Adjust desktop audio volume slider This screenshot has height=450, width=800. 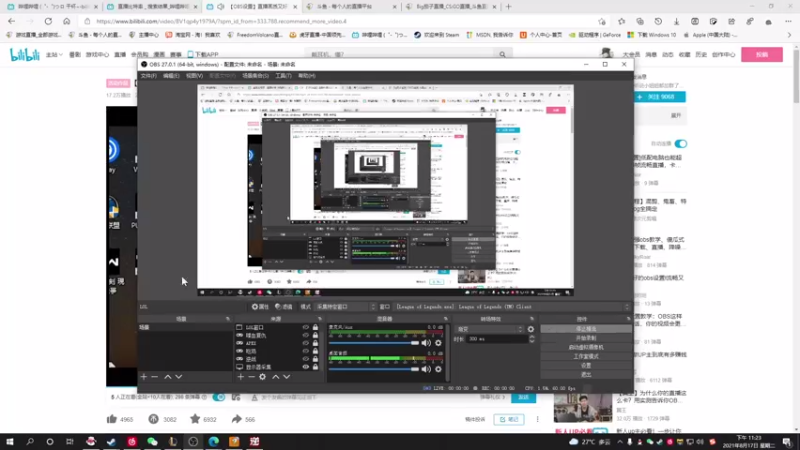pos(374,369)
